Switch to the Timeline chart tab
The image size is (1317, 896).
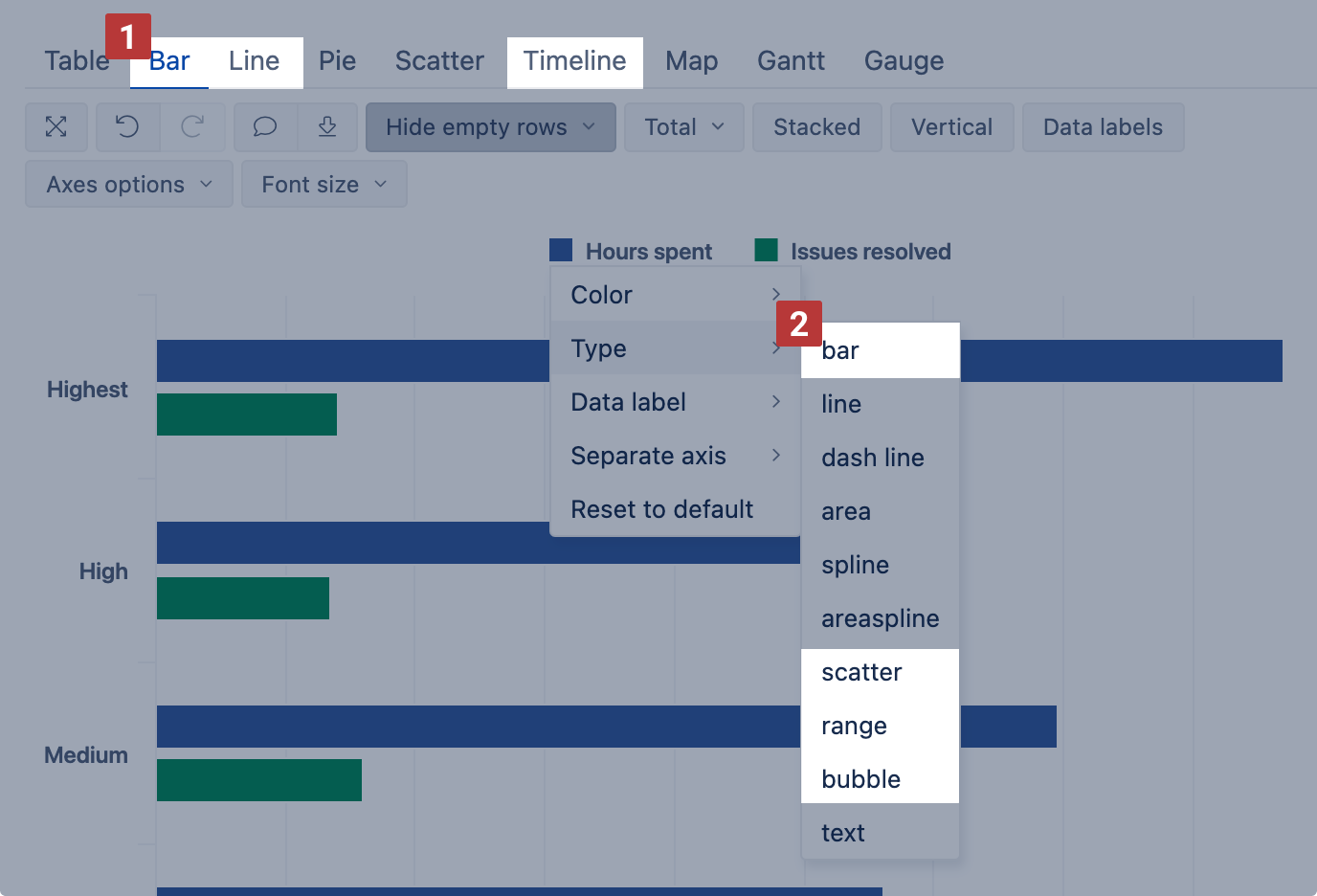tap(574, 61)
